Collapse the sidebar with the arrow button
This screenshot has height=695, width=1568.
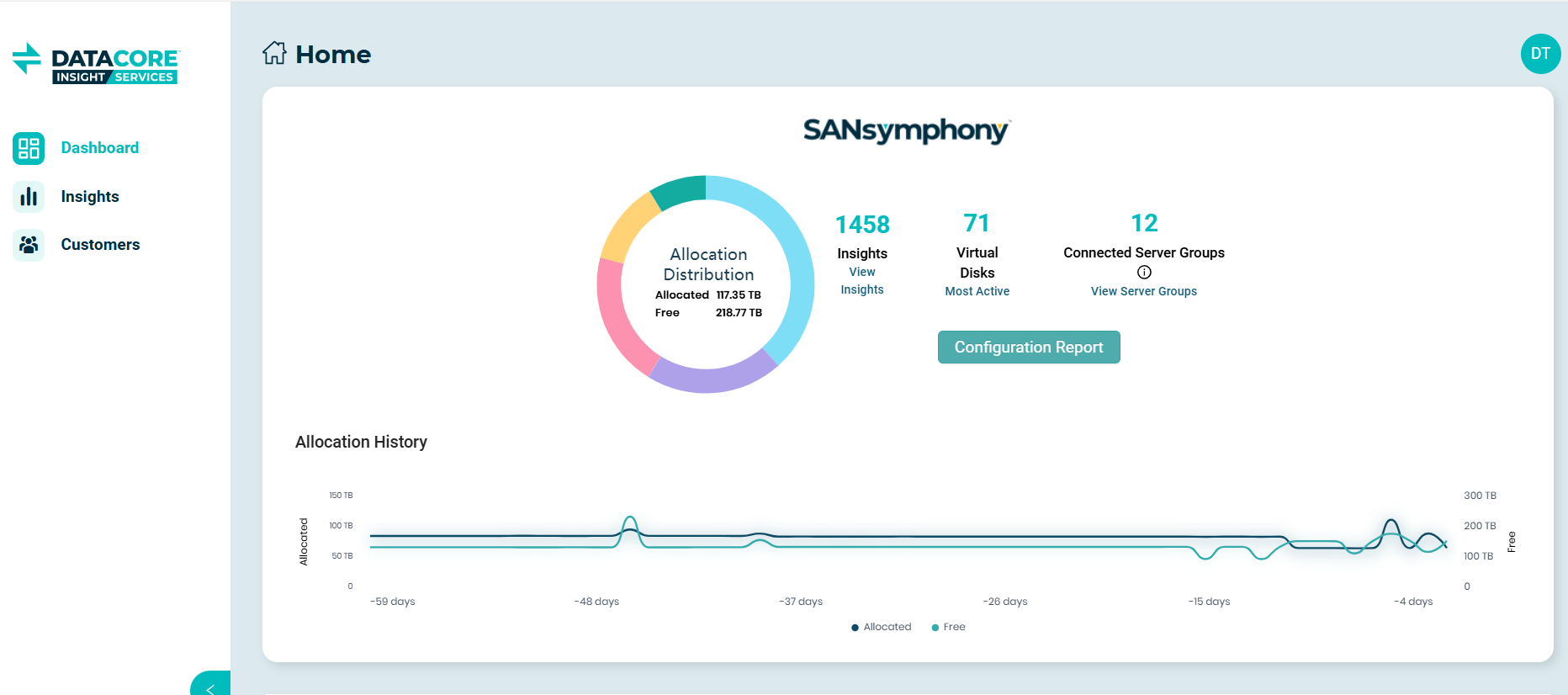211,686
